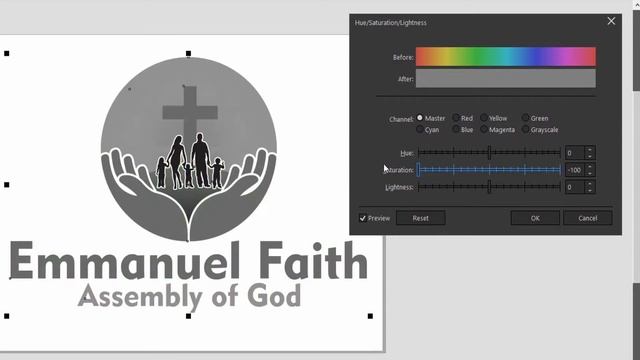Select the Green channel radio button
640x360 pixels.
[525, 118]
